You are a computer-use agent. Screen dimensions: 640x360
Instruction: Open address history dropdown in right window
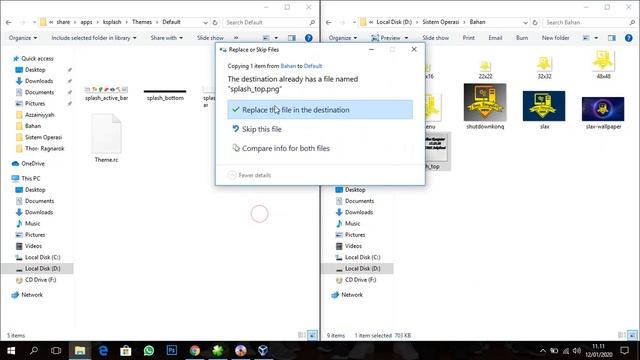(x=525, y=22)
